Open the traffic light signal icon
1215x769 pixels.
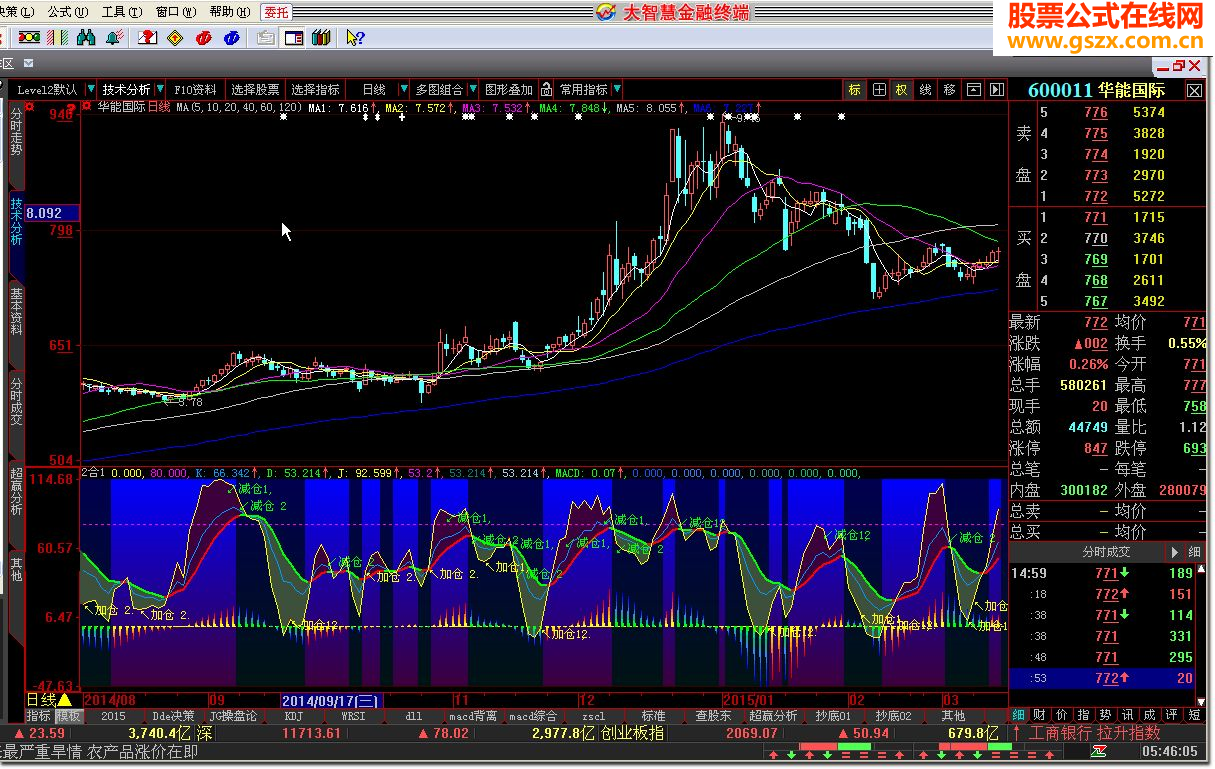(30, 38)
